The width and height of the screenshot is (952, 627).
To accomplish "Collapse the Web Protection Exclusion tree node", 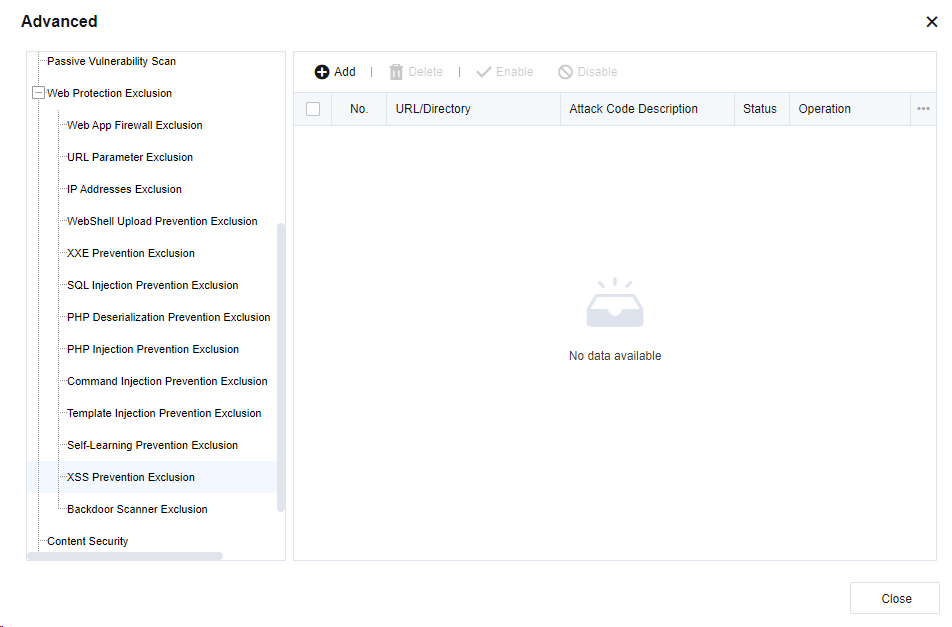I will [x=38, y=93].
